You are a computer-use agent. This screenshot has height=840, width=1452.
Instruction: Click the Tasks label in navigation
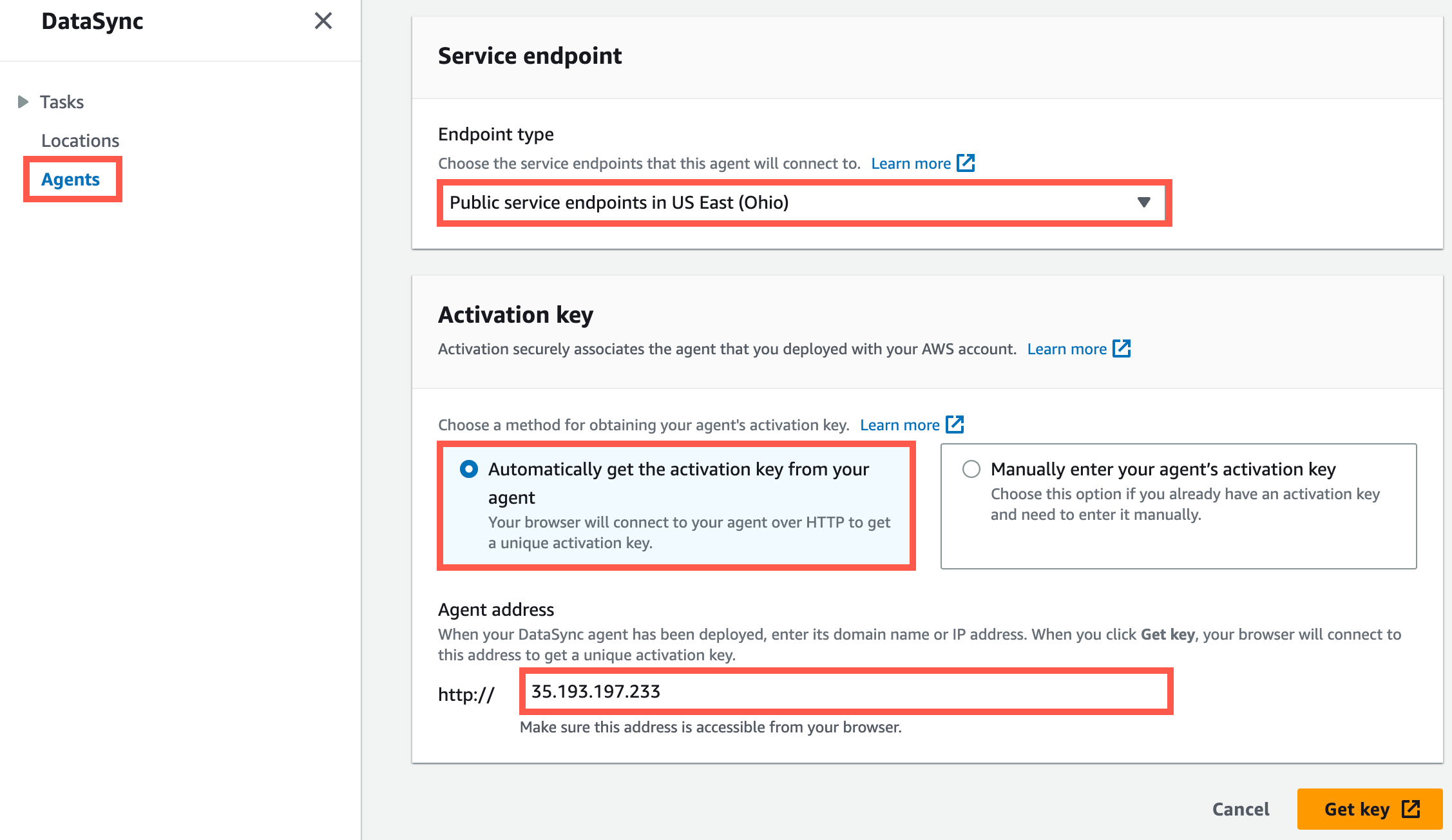[62, 101]
